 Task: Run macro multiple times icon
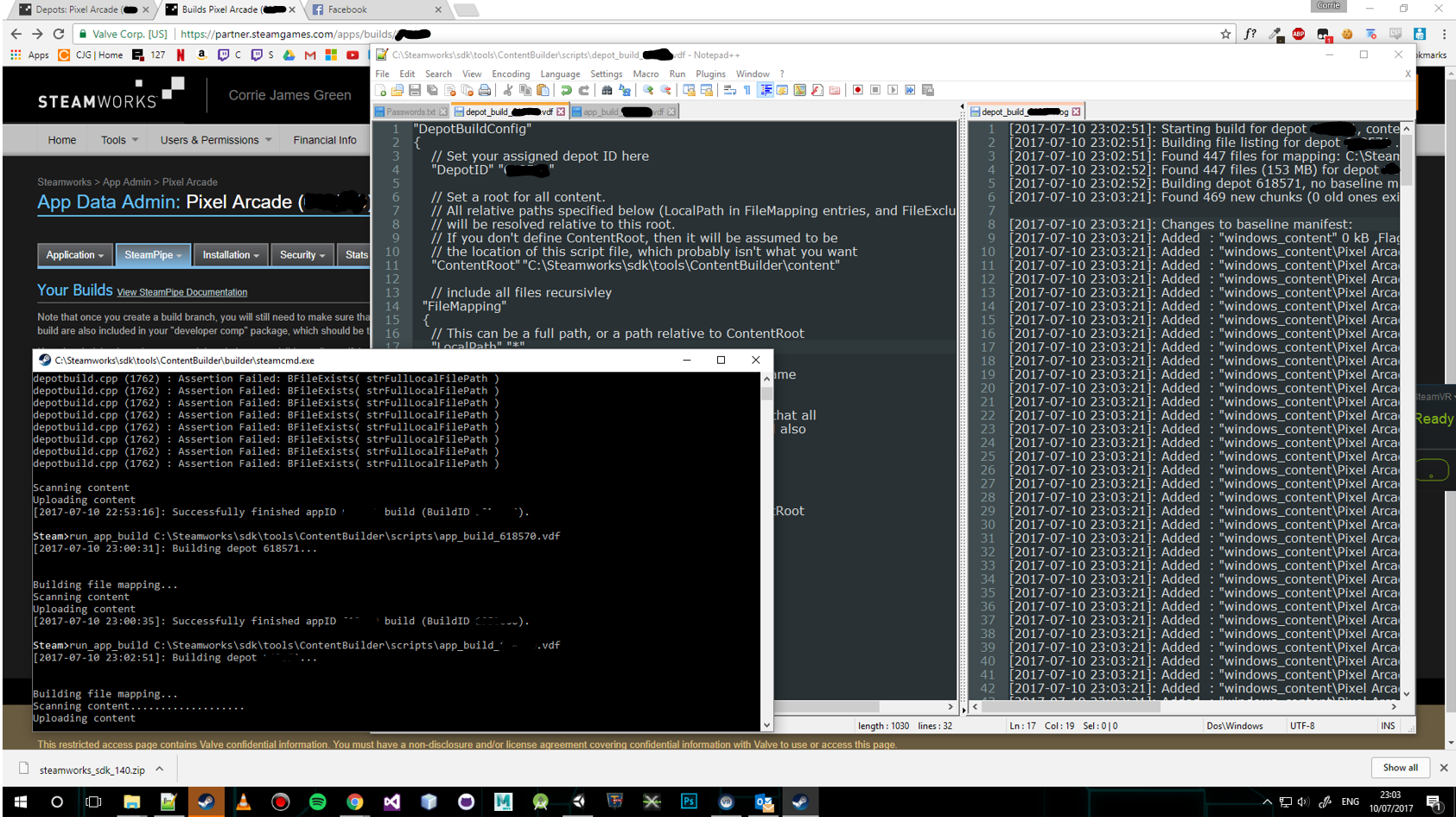coord(910,90)
